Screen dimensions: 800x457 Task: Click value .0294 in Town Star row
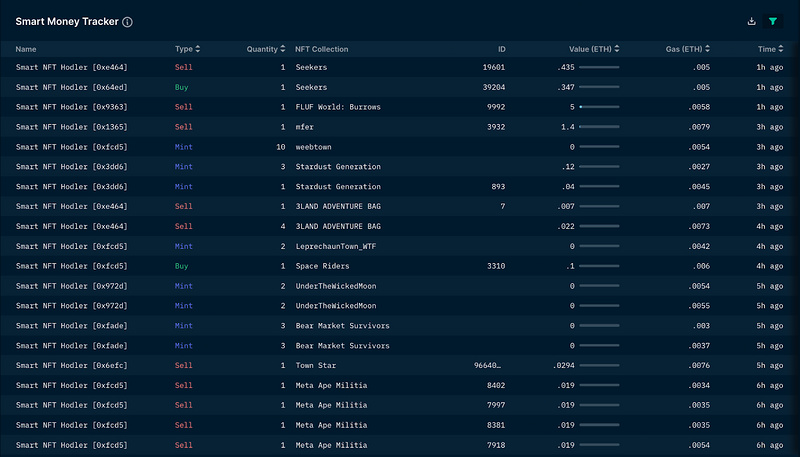(564, 365)
